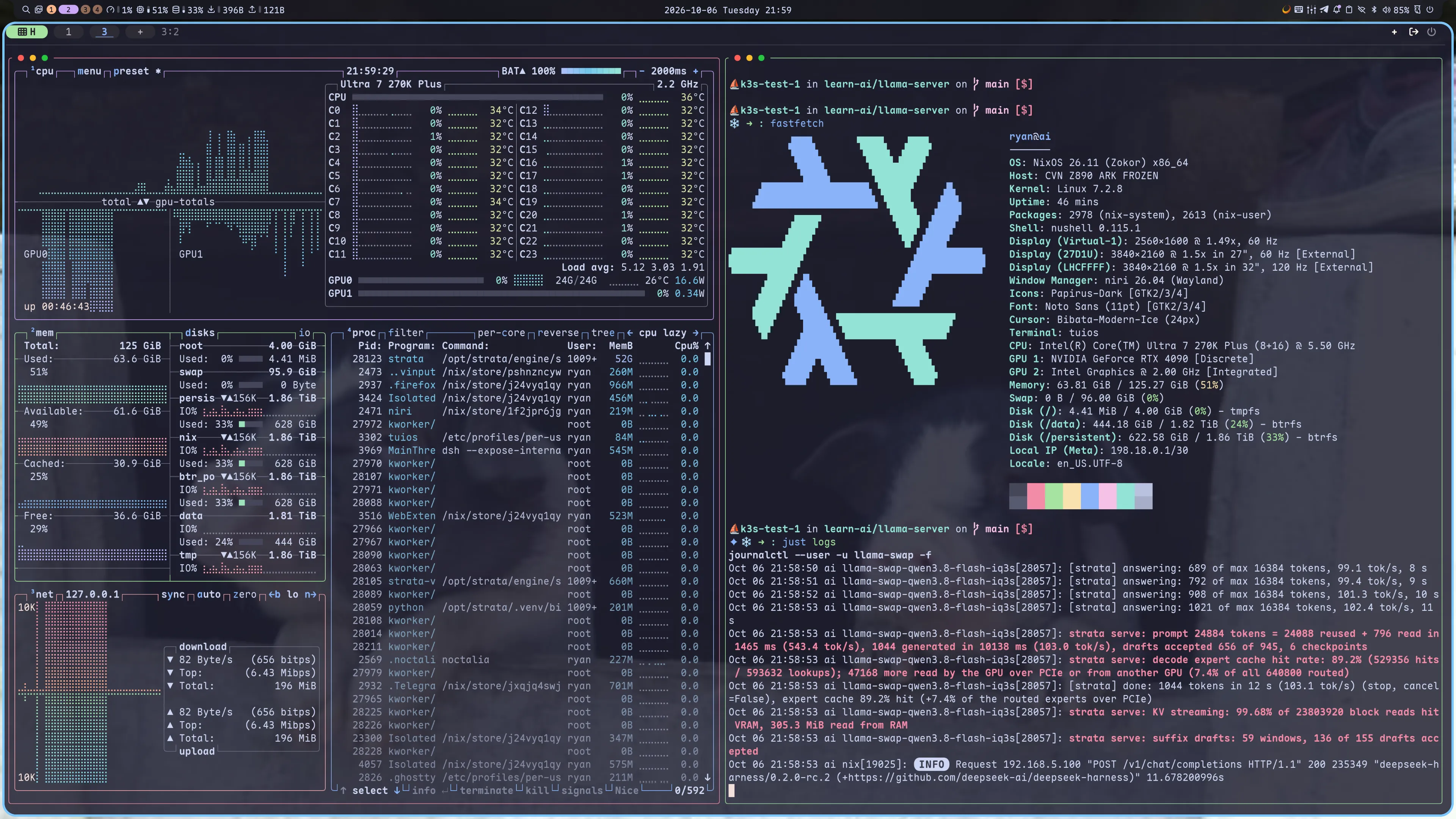Viewport: 1456px width, 819px height.
Task: Open the wallpaper picker icon in top bar
Action: [x=38, y=9]
